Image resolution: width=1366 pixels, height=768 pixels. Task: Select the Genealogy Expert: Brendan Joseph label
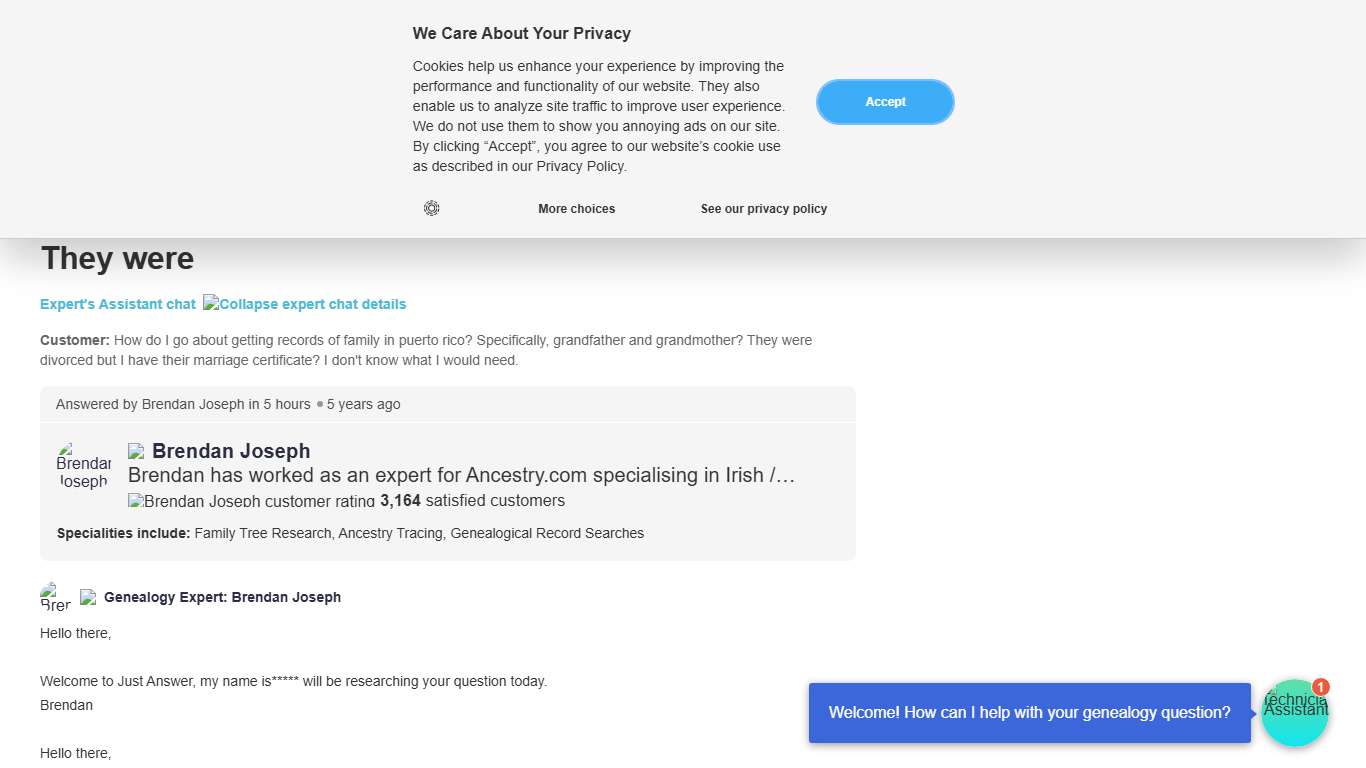coord(222,597)
